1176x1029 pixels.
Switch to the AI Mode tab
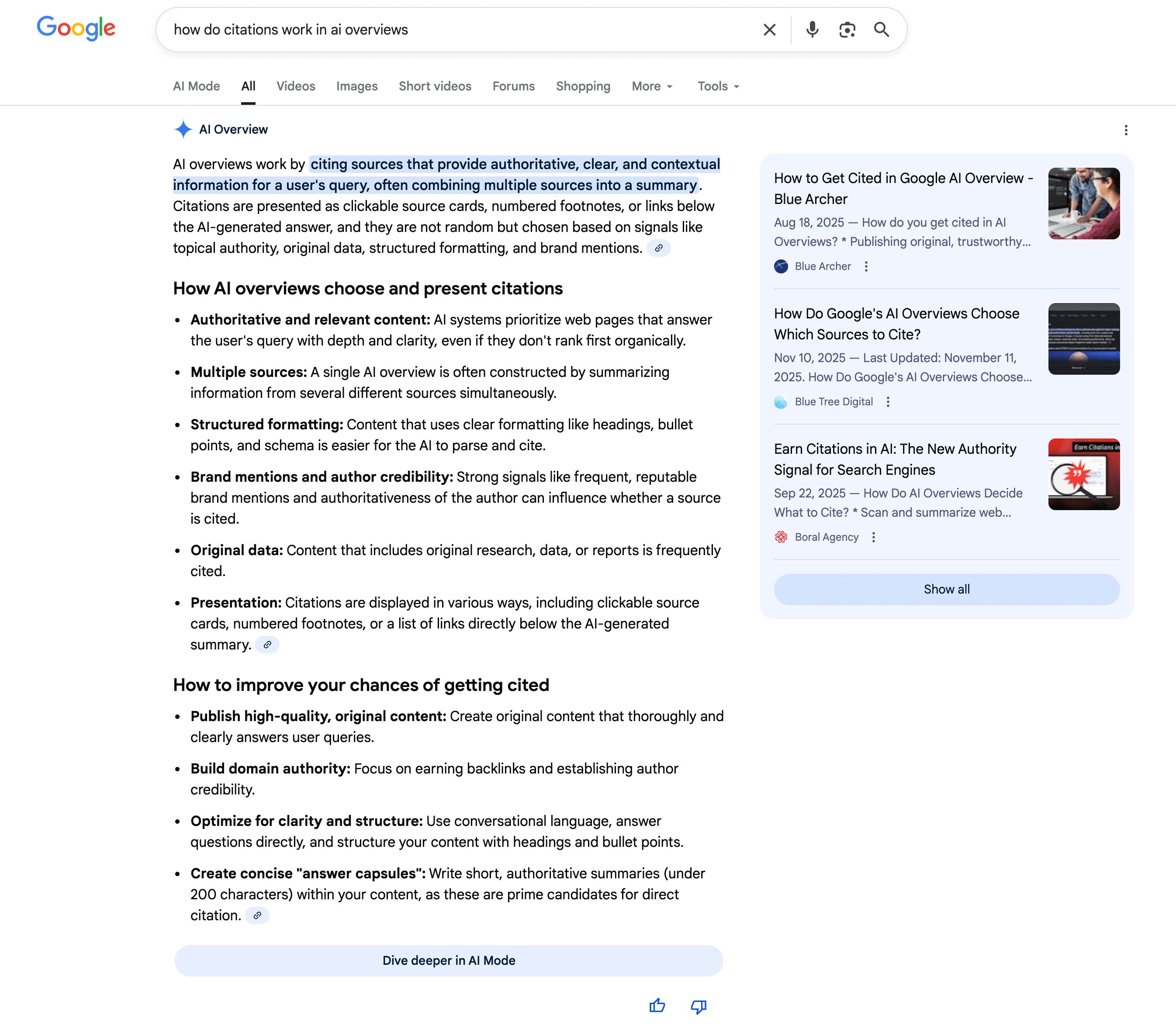pyautogui.click(x=197, y=86)
